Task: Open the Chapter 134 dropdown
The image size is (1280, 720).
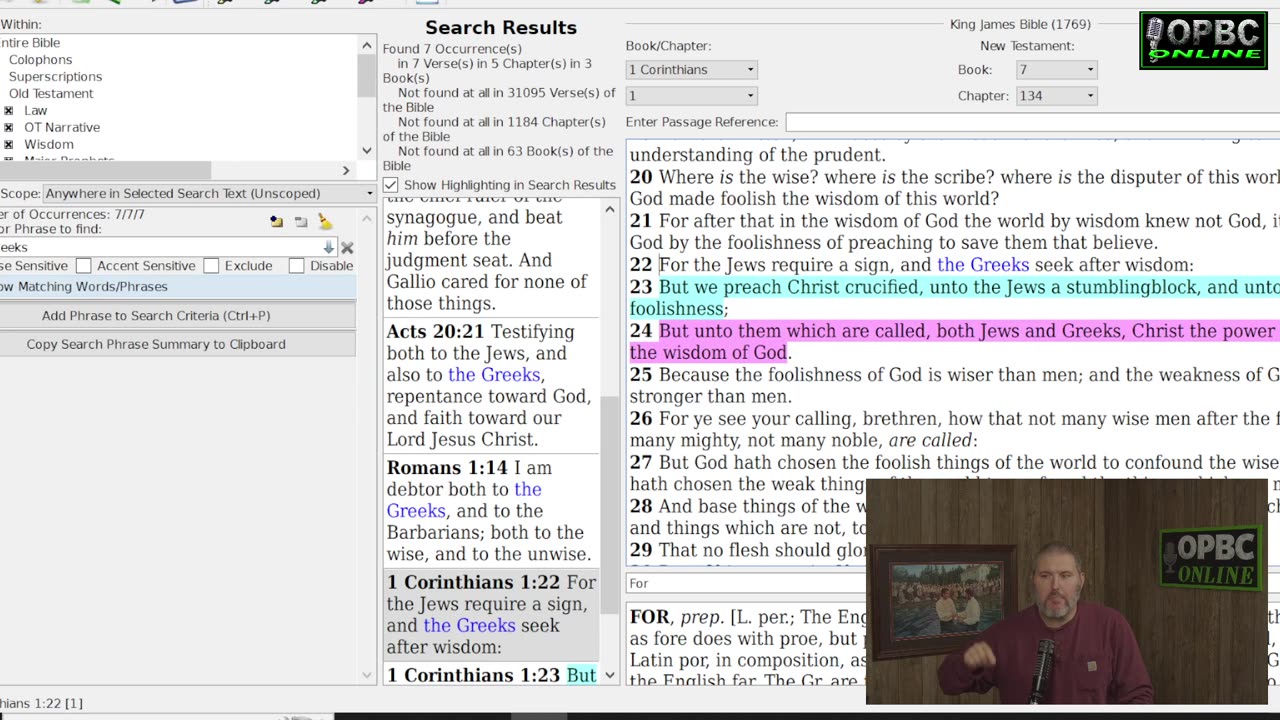Action: [1056, 95]
